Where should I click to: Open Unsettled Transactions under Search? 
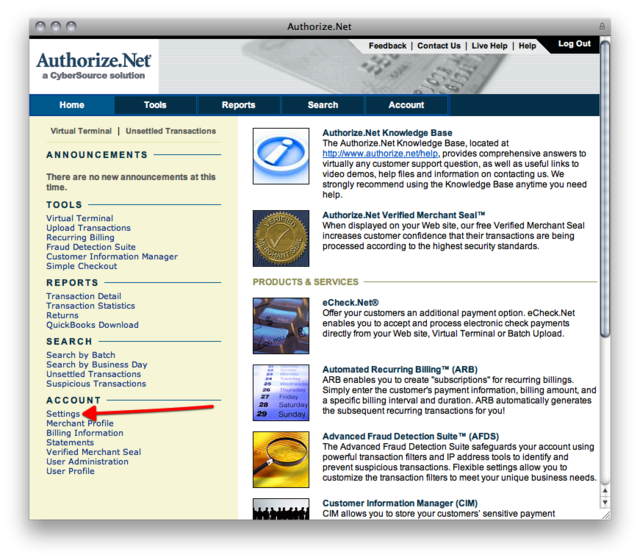pyautogui.click(x=93, y=374)
